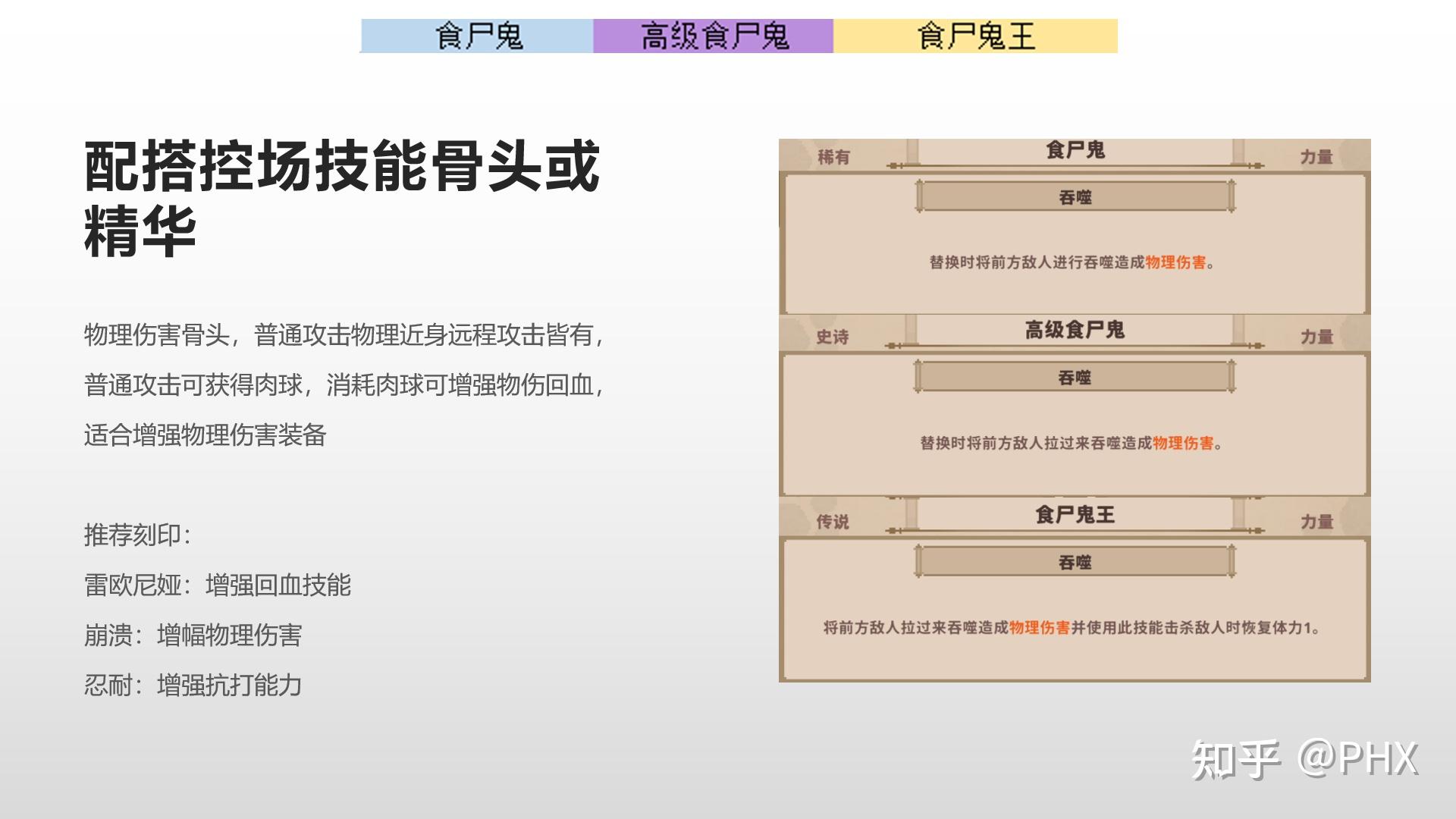Click the 推荐刻印 label
The height and width of the screenshot is (819, 1456).
[x=137, y=535]
